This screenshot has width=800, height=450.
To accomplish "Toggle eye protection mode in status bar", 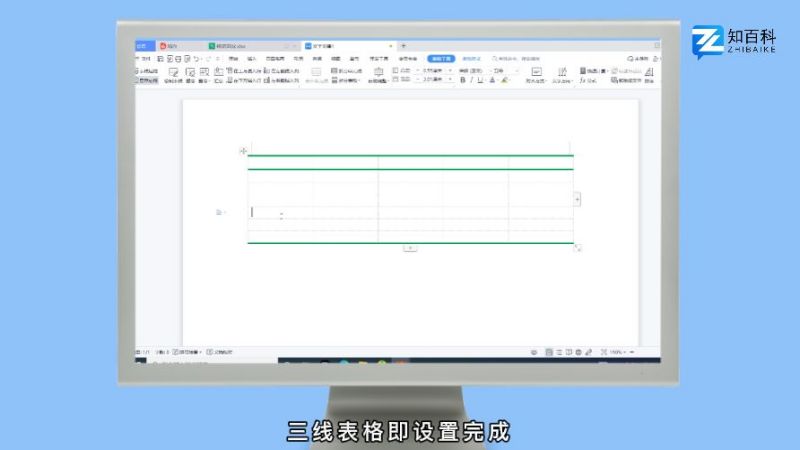I will [534, 352].
